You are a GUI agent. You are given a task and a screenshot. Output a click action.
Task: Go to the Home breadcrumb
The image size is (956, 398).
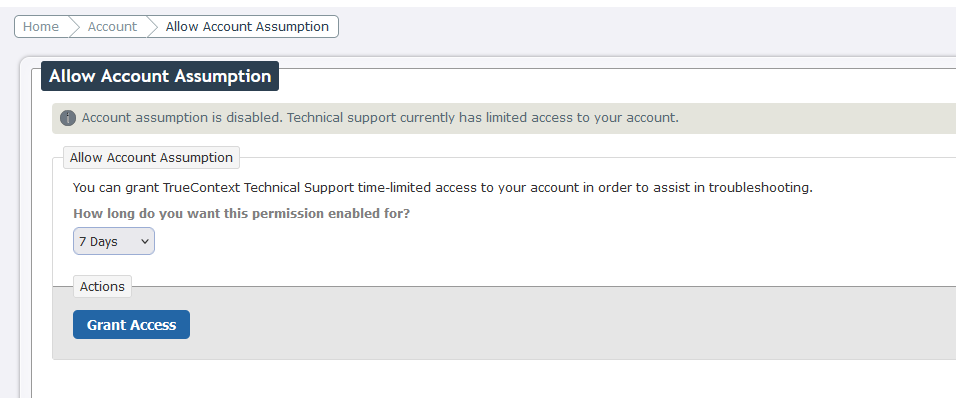point(41,27)
